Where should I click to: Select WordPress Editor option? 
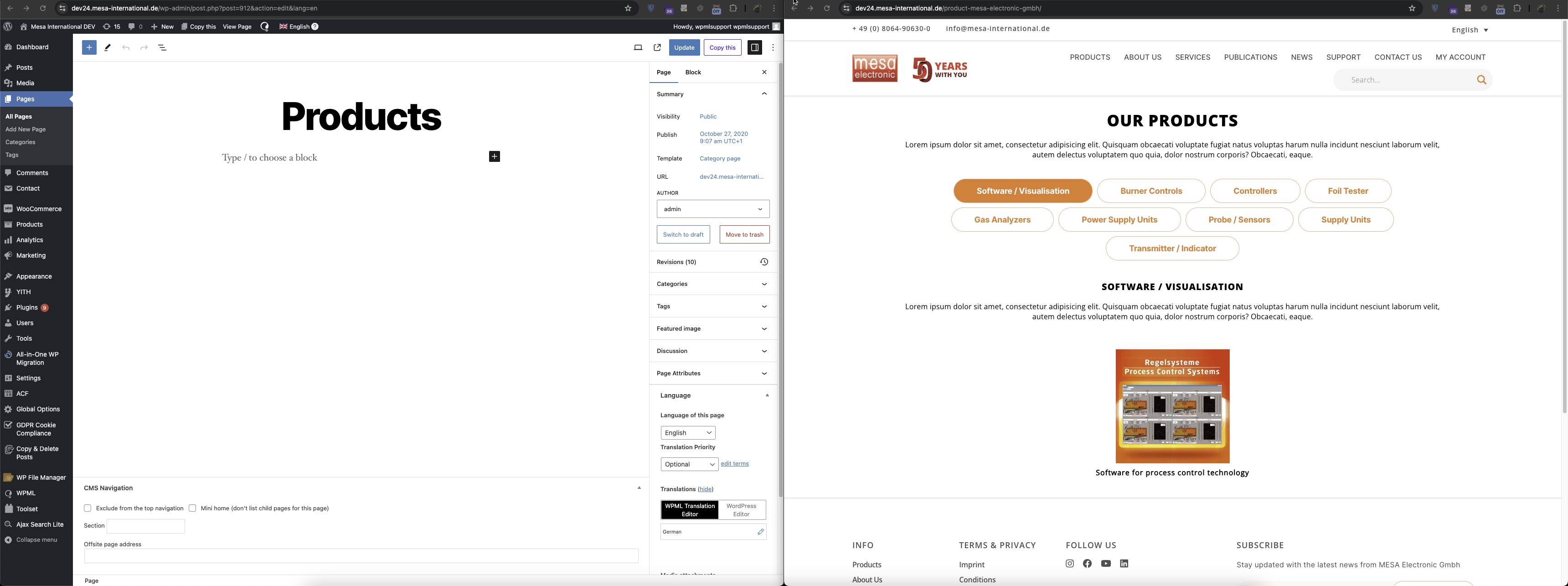[x=742, y=510]
